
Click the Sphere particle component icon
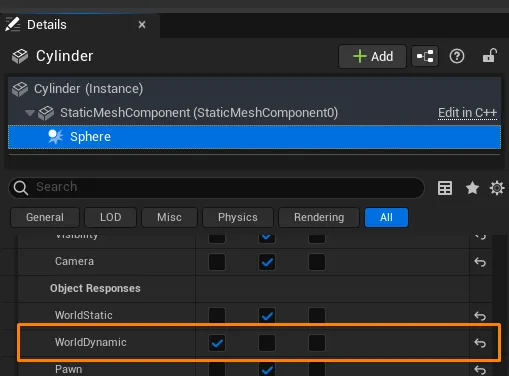click(55, 137)
